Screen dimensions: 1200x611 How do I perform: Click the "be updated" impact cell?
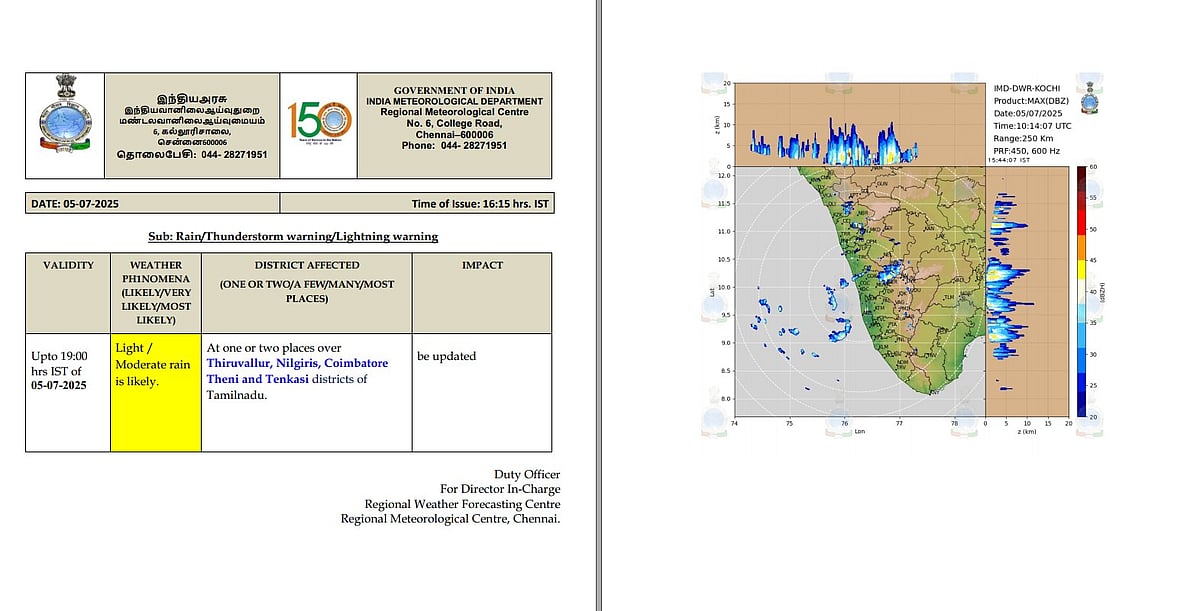click(446, 356)
